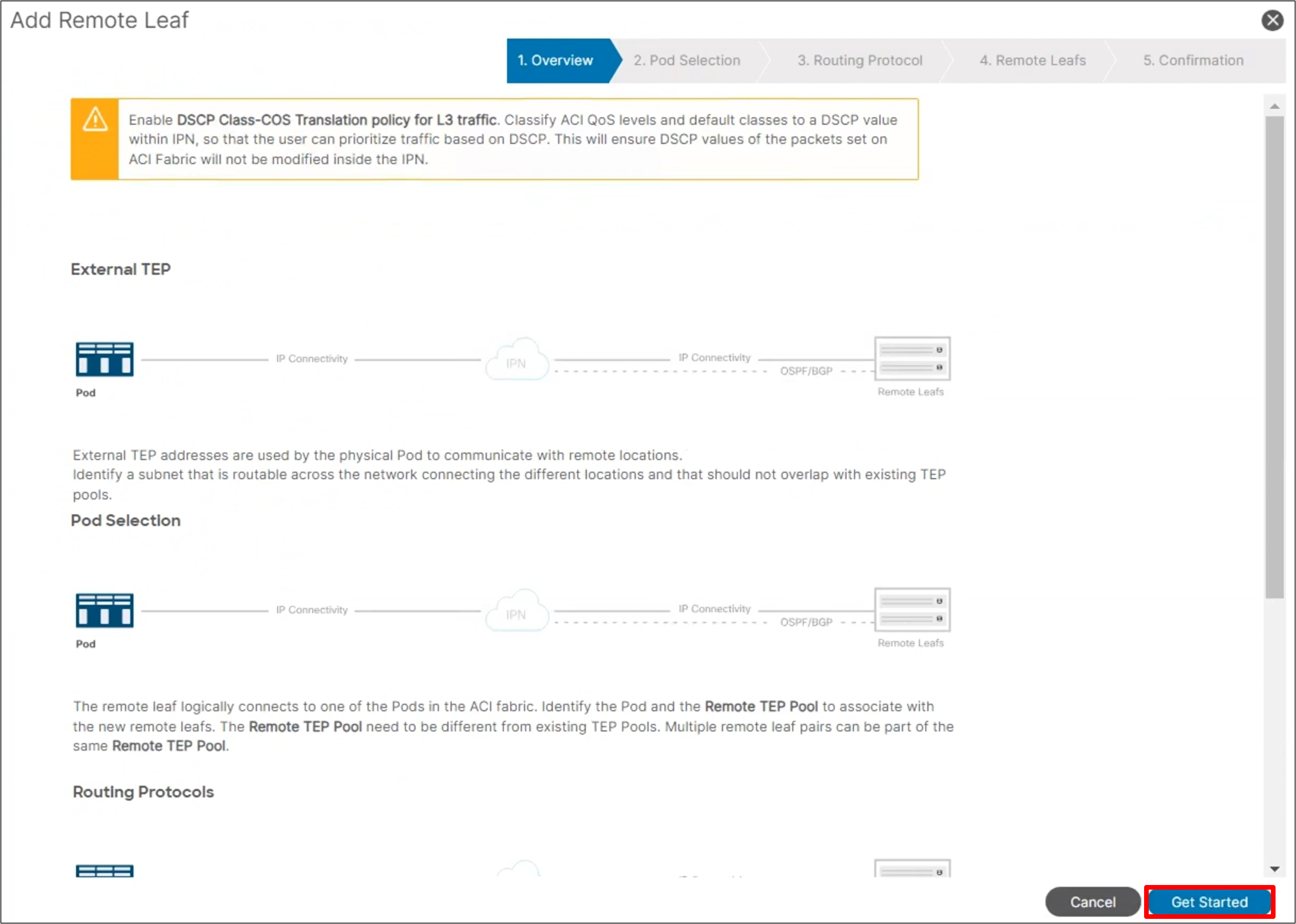Click the Get Started button
1296x924 pixels.
click(1209, 901)
